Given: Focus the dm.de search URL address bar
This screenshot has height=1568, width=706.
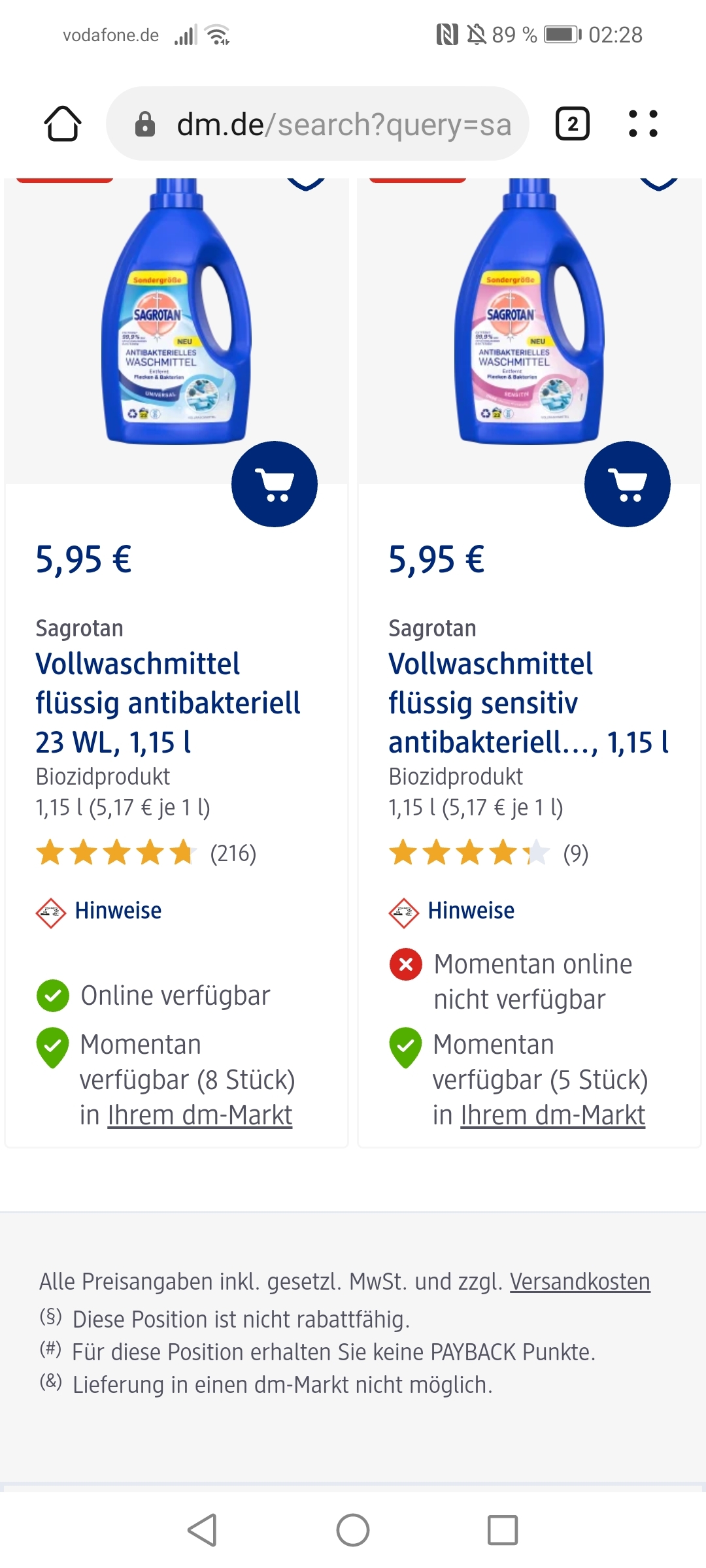Looking at the screenshot, I should (x=318, y=123).
